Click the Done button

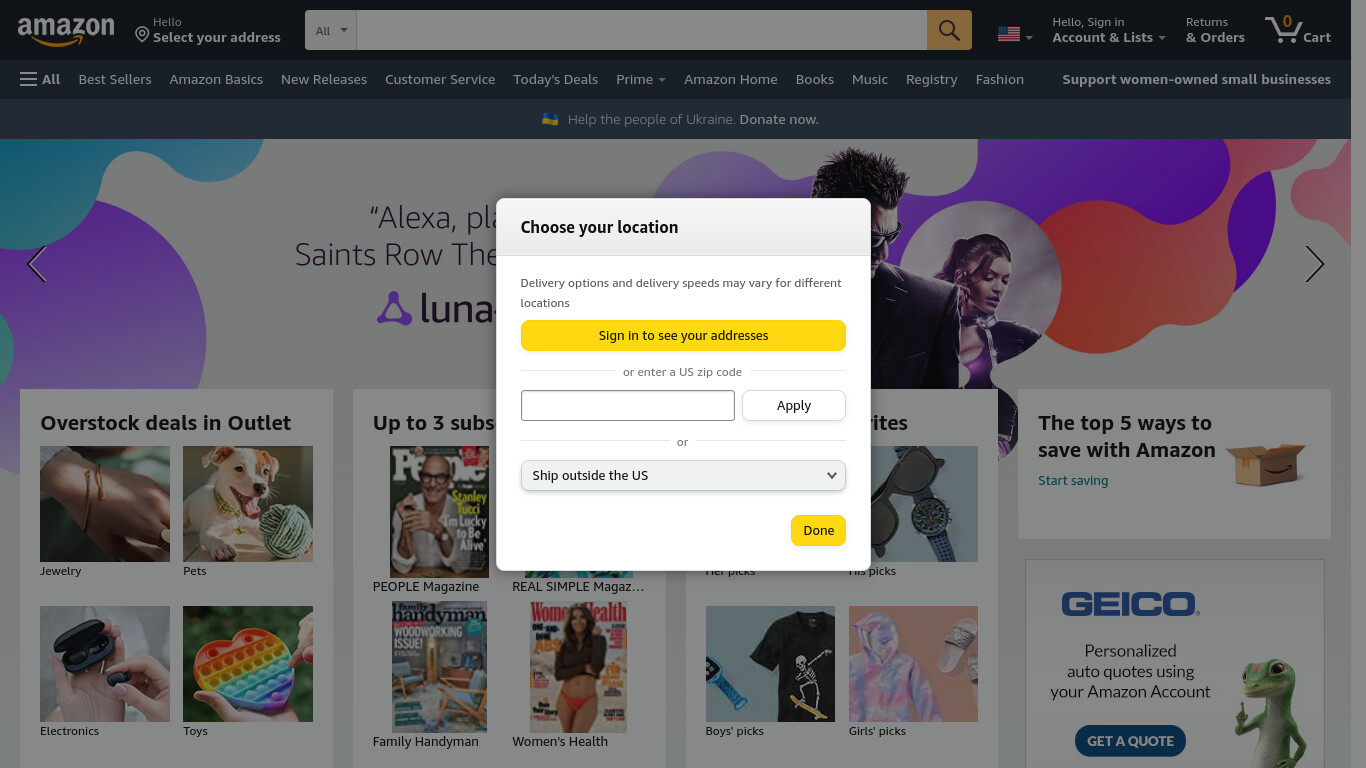click(x=818, y=530)
